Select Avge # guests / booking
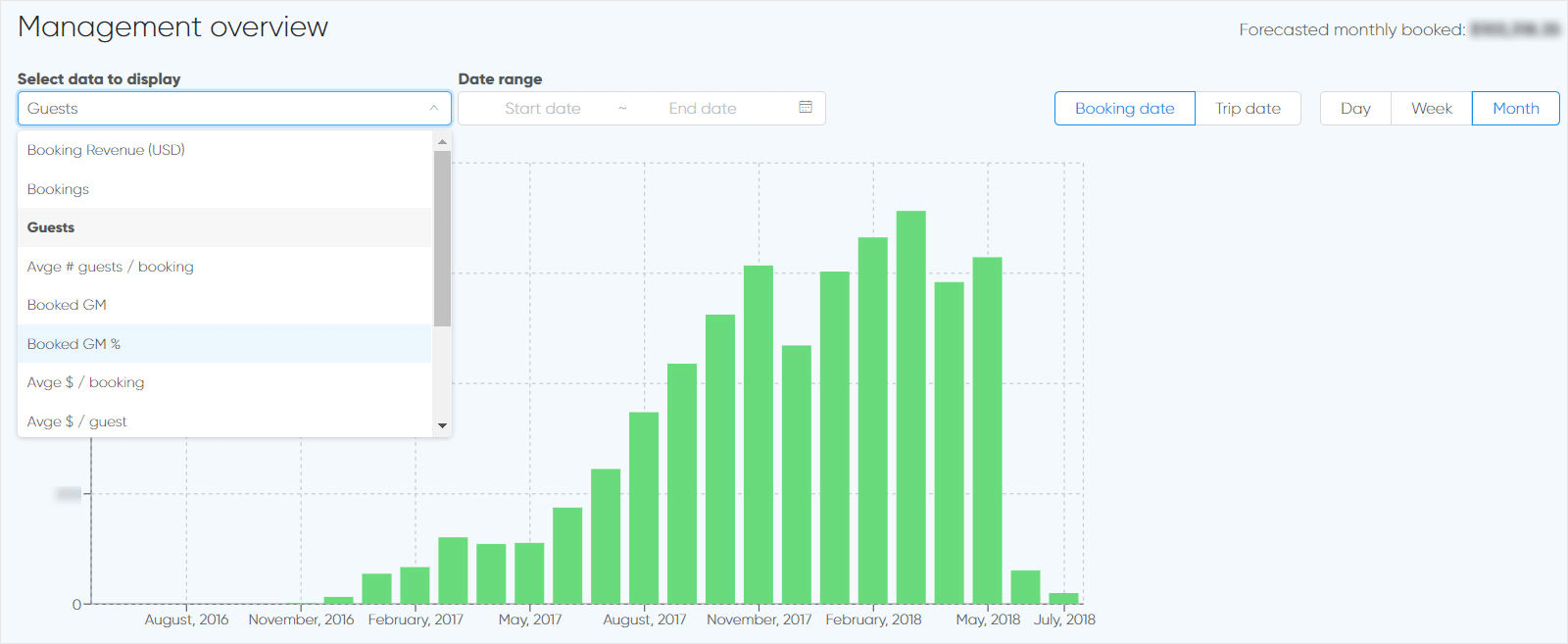The height and width of the screenshot is (644, 1568). 224,267
